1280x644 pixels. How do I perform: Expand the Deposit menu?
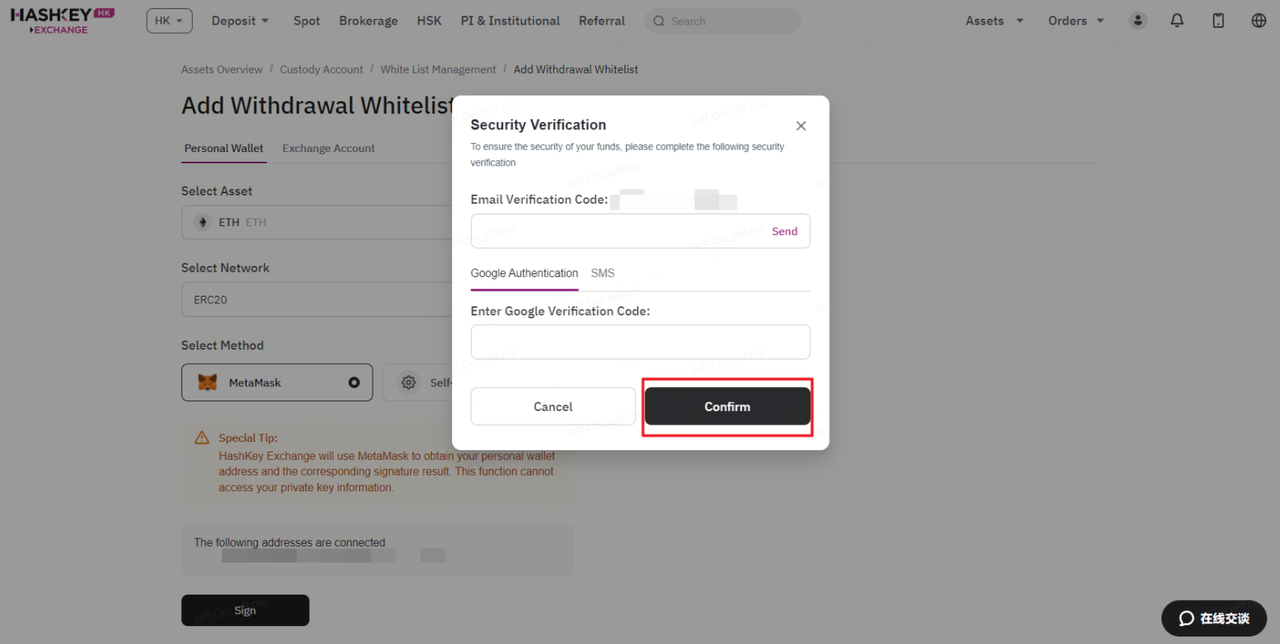(x=240, y=21)
